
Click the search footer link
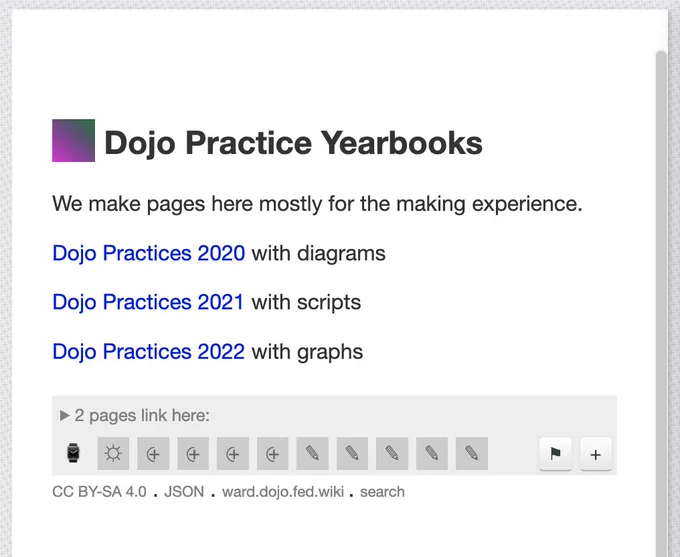(x=382, y=492)
